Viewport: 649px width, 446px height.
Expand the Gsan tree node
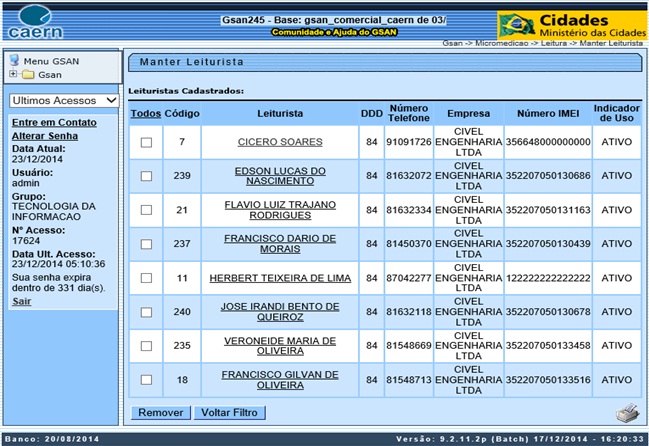click(12, 75)
